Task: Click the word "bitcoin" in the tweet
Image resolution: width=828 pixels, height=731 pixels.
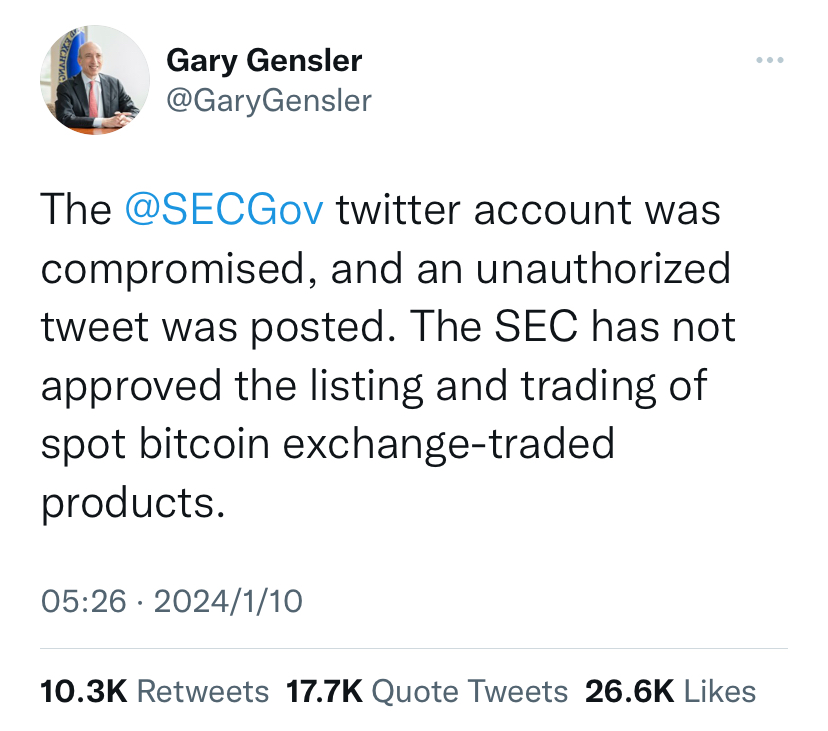Action: pyautogui.click(x=206, y=443)
